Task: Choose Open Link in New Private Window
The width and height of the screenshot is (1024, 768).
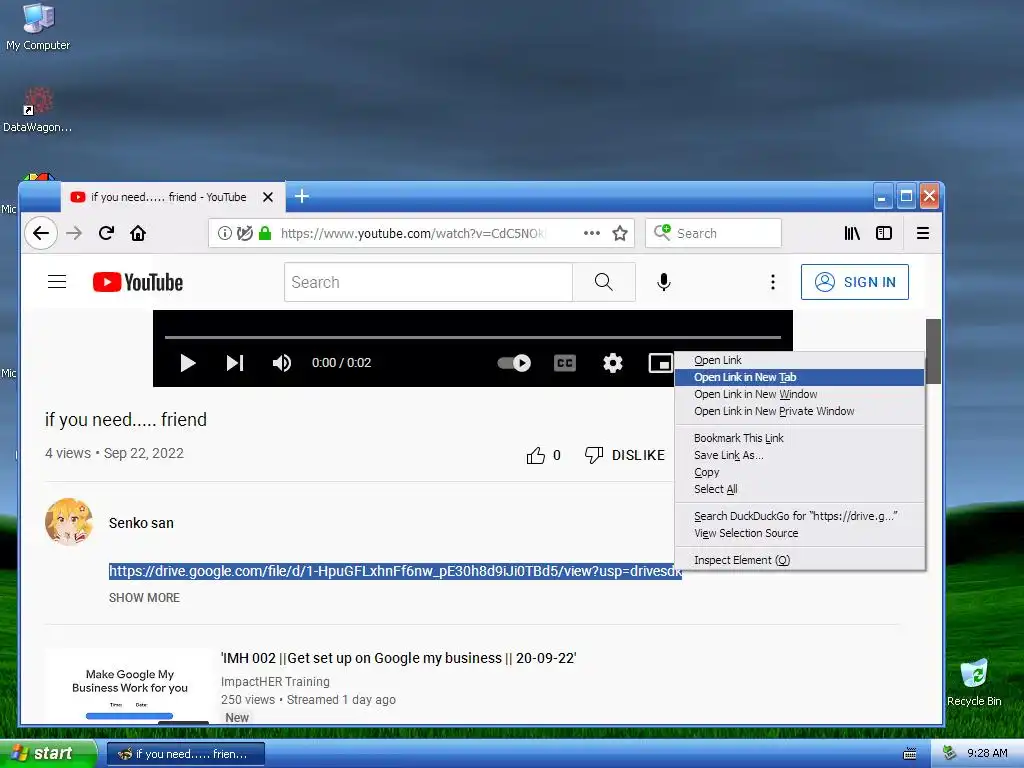Action: point(799,411)
